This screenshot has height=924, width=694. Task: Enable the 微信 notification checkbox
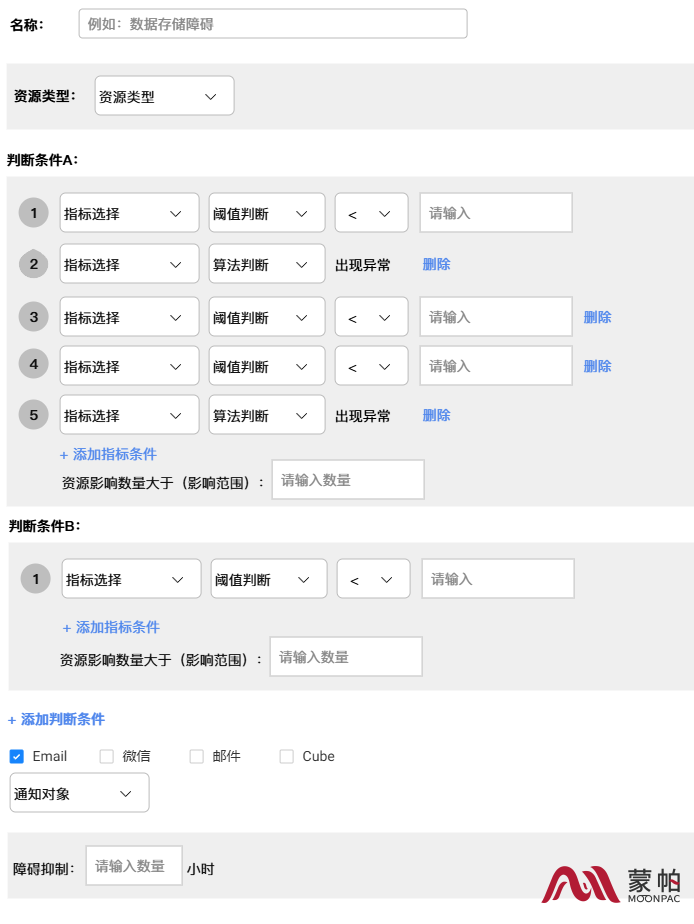click(x=107, y=756)
